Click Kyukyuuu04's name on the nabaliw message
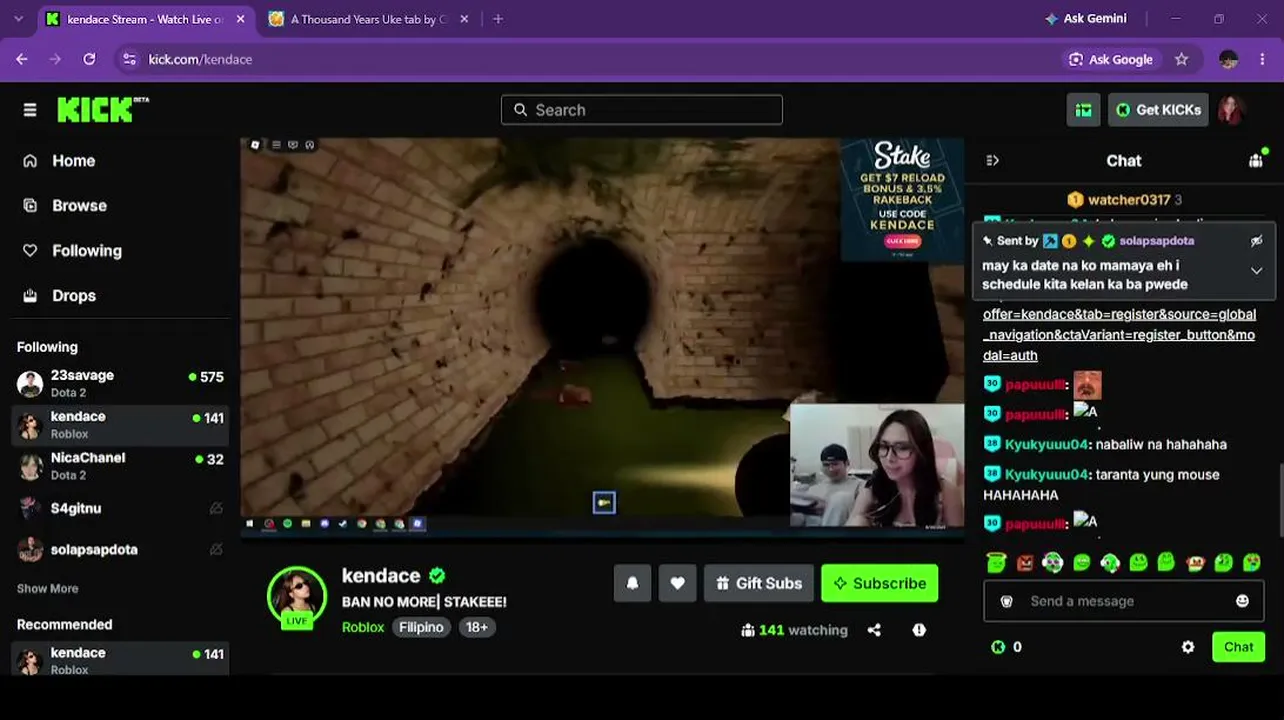This screenshot has width=1284, height=720. point(1046,445)
